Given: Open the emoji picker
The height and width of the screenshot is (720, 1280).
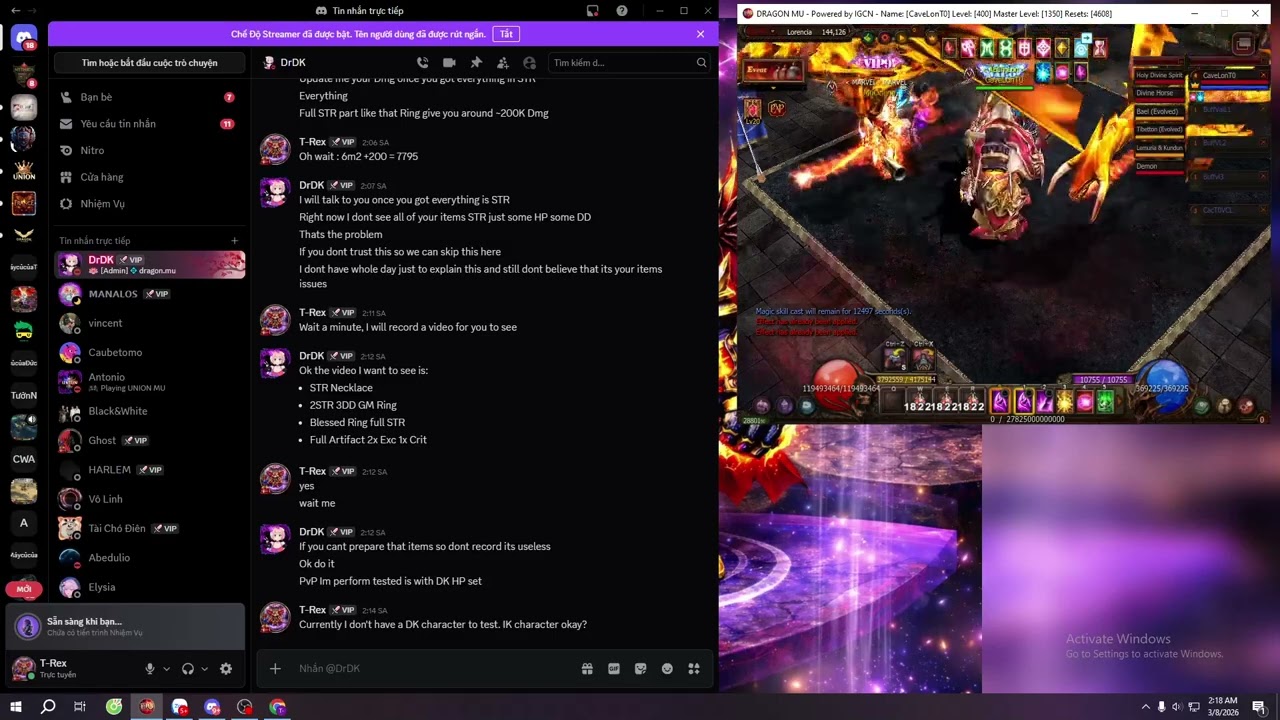Looking at the screenshot, I should coord(667,669).
